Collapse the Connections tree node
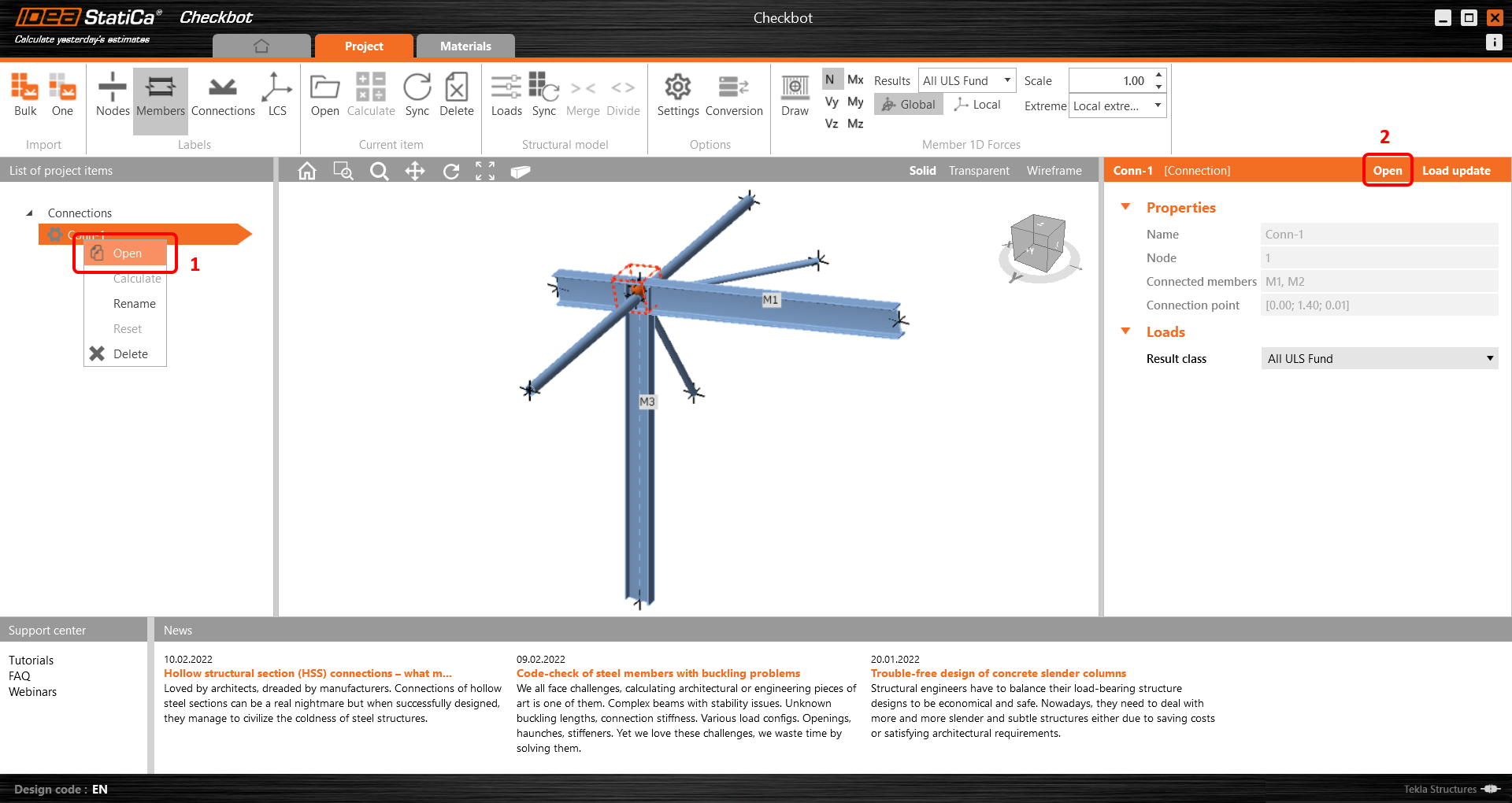The width and height of the screenshot is (1512, 803). tap(29, 213)
